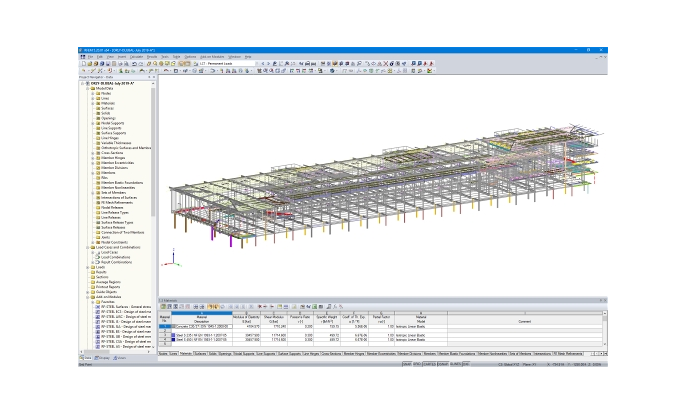This screenshot has height=414, width=686.
Task: Select Member Elastic Foundations tree item
Action: click(122, 182)
